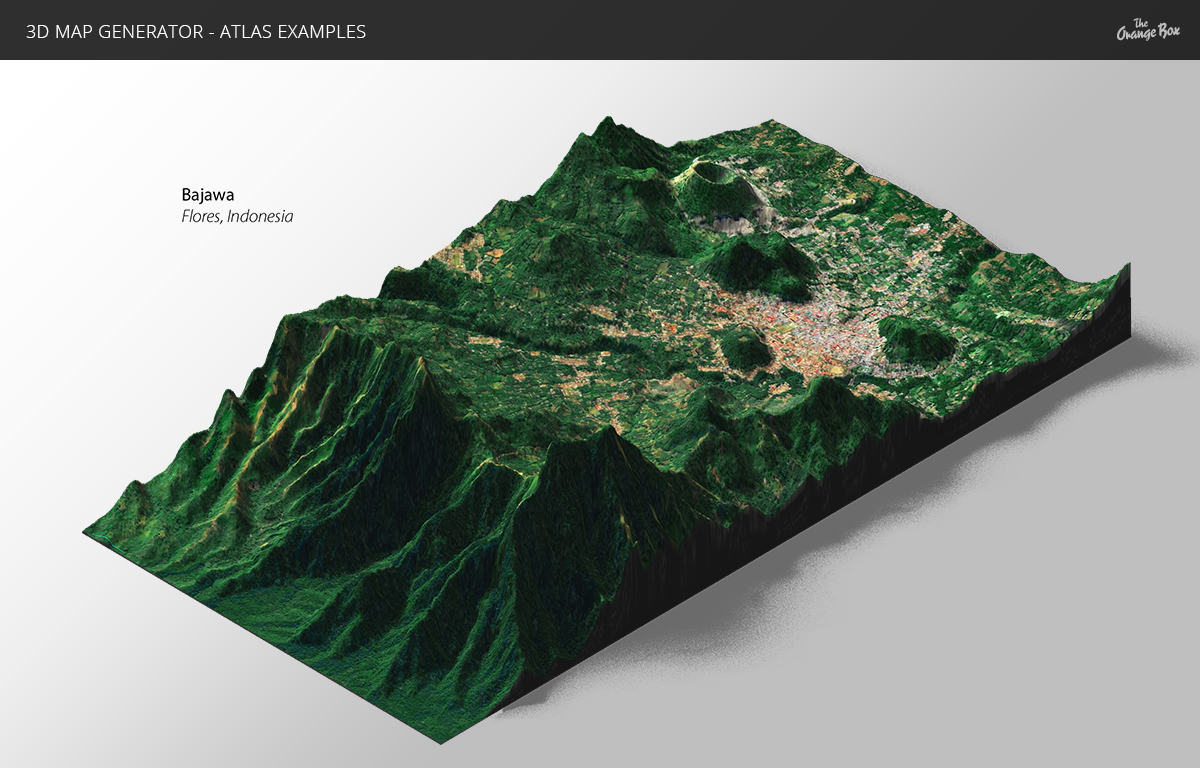Image resolution: width=1200 pixels, height=768 pixels.
Task: Expand the Bajawa location label
Action: [207, 196]
